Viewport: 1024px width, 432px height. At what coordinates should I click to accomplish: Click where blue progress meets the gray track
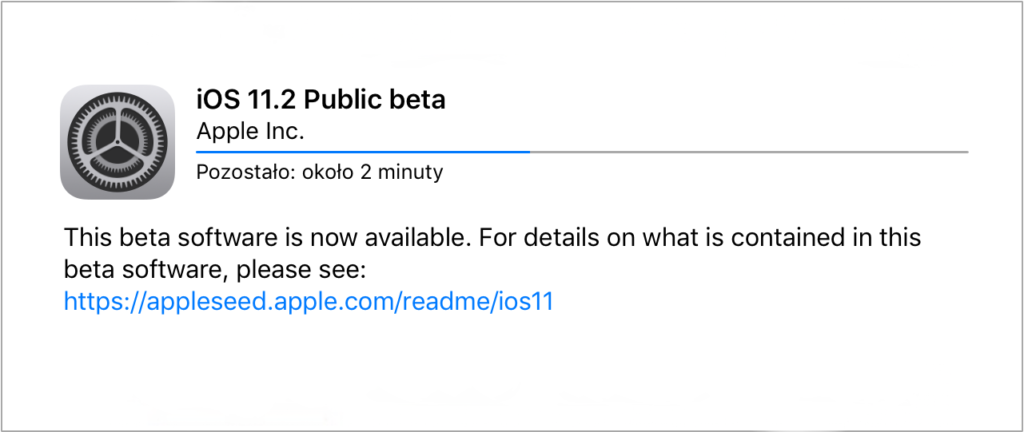click(529, 152)
